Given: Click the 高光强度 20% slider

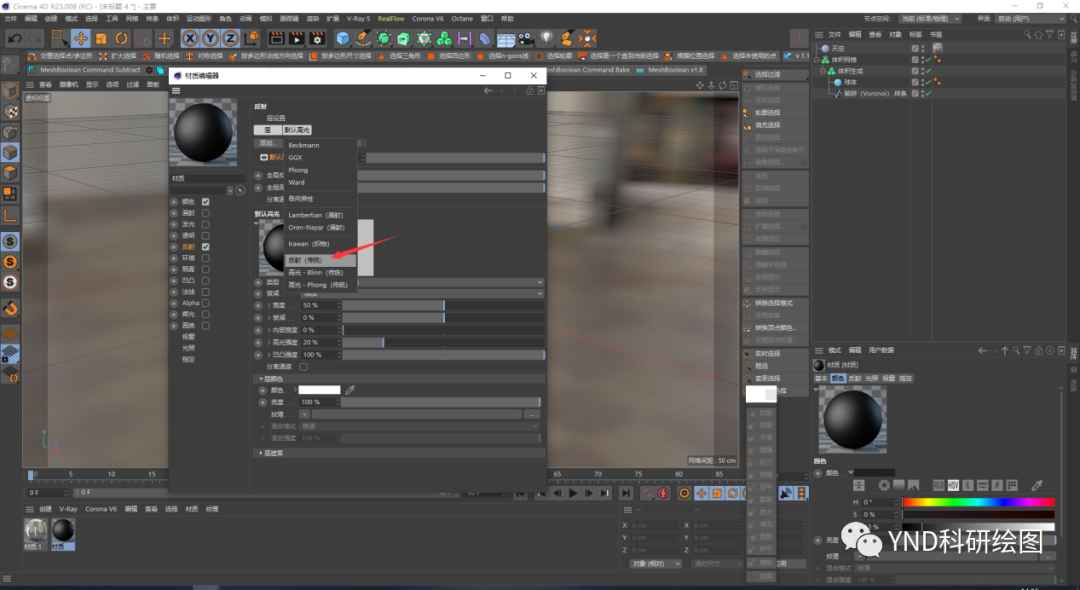Looking at the screenshot, I should coord(444,342).
